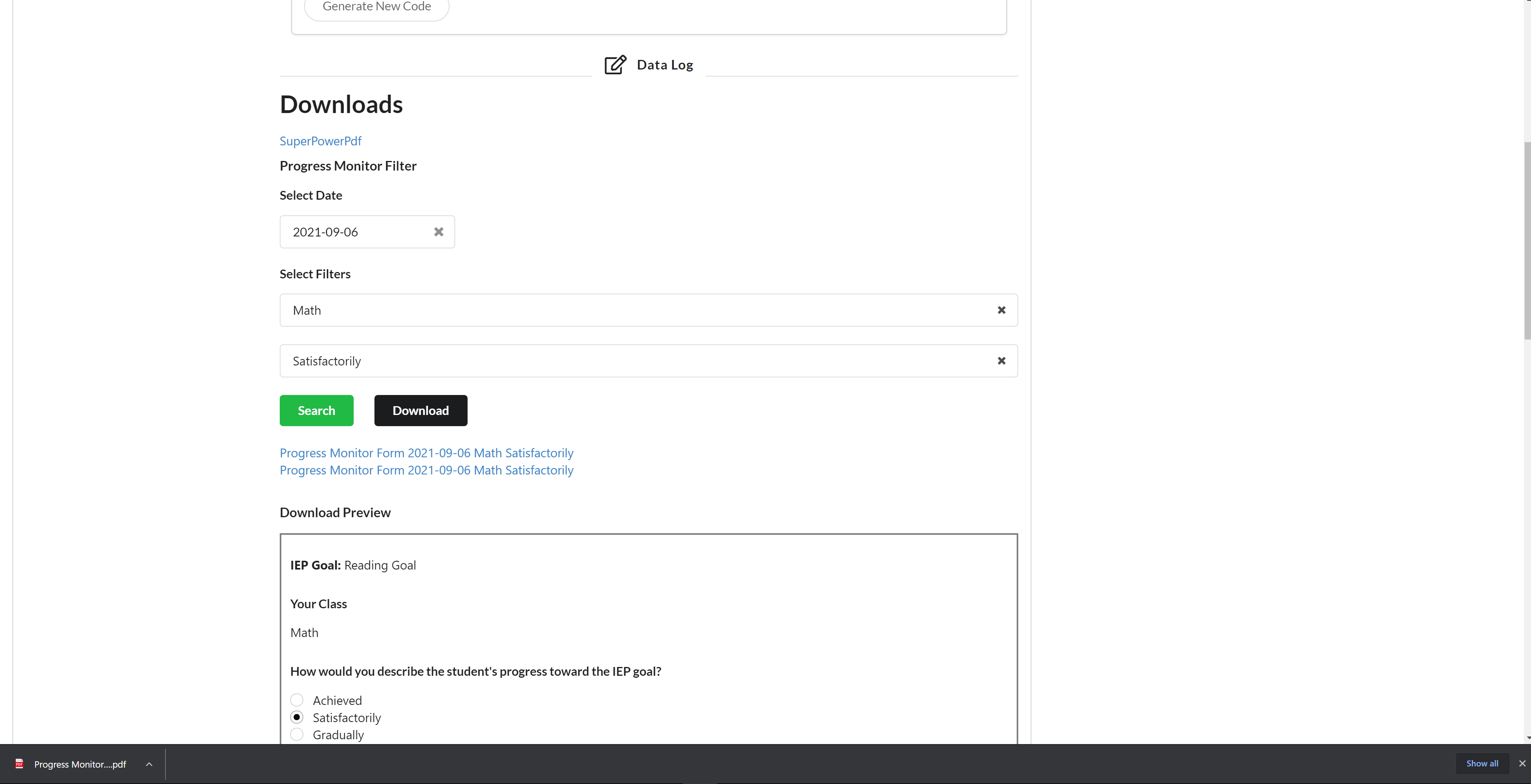
Task: Open the first Progress Monitor Form link
Action: pyautogui.click(x=426, y=453)
